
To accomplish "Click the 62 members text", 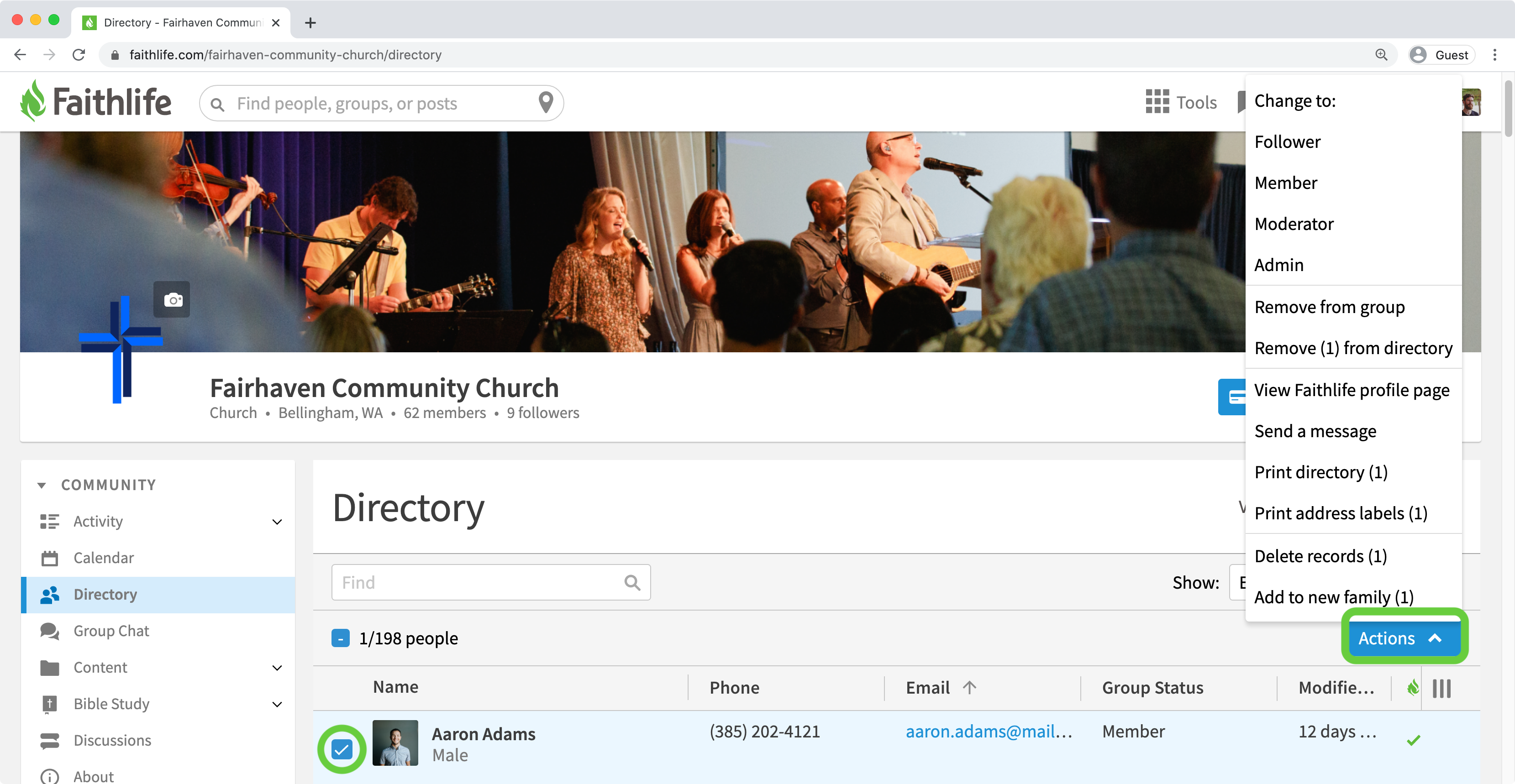I will (445, 413).
